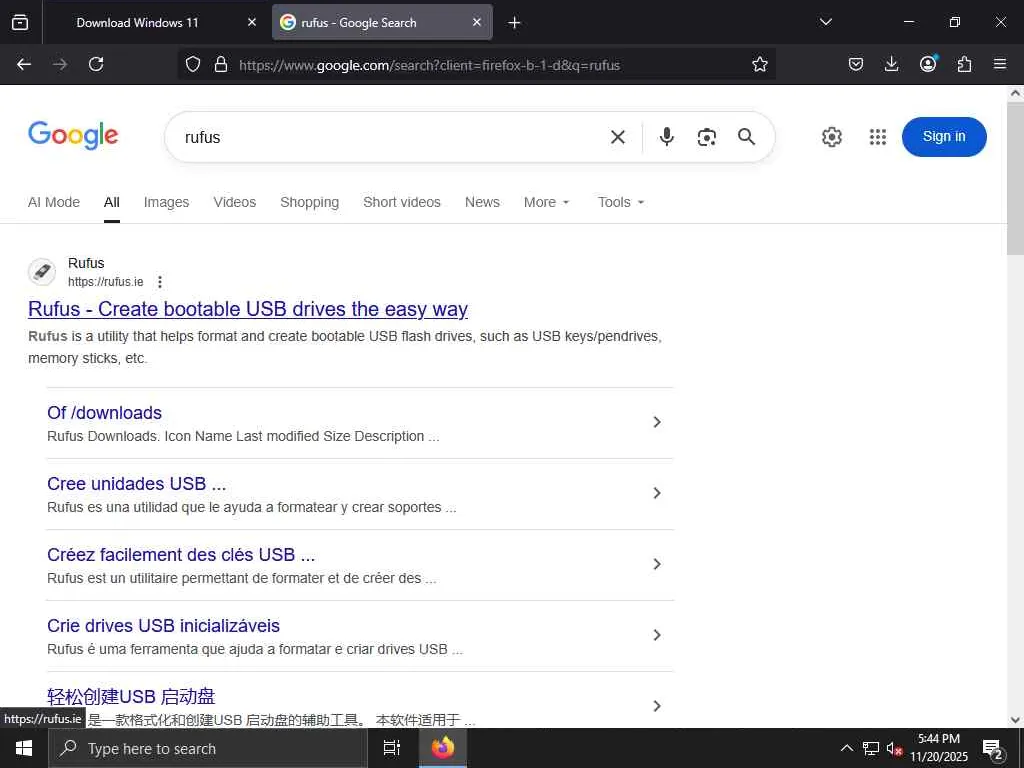Click Firefox icon in taskbar

click(x=443, y=748)
